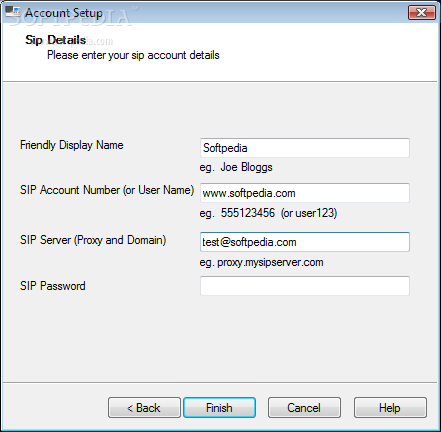Click the 'eg. 555123456 (or user123)' hint
Screen dimensions: 441x432
coord(268,213)
